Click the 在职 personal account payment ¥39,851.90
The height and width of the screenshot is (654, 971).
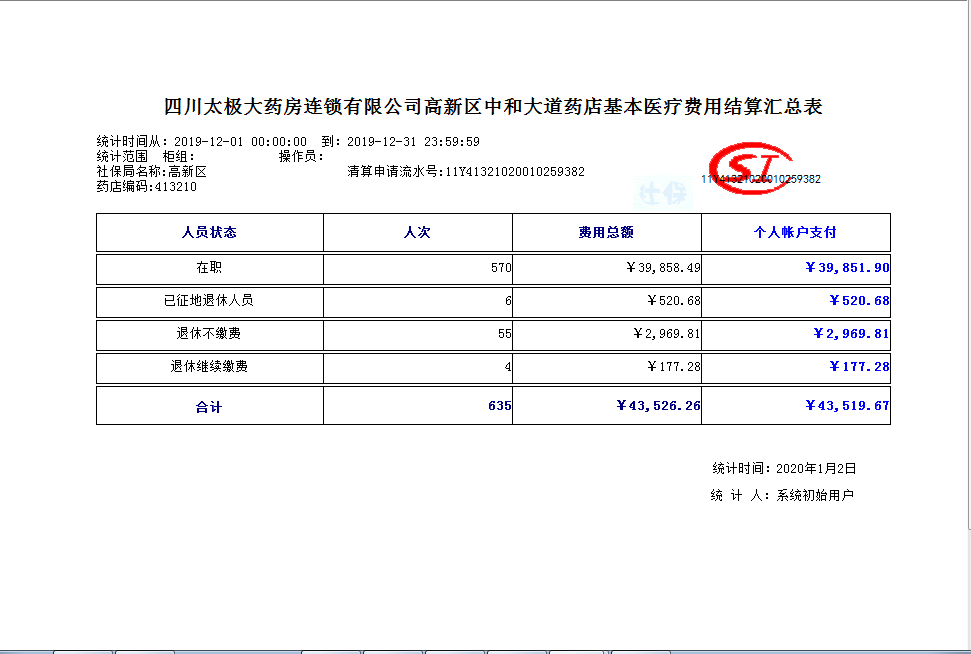pos(847,268)
